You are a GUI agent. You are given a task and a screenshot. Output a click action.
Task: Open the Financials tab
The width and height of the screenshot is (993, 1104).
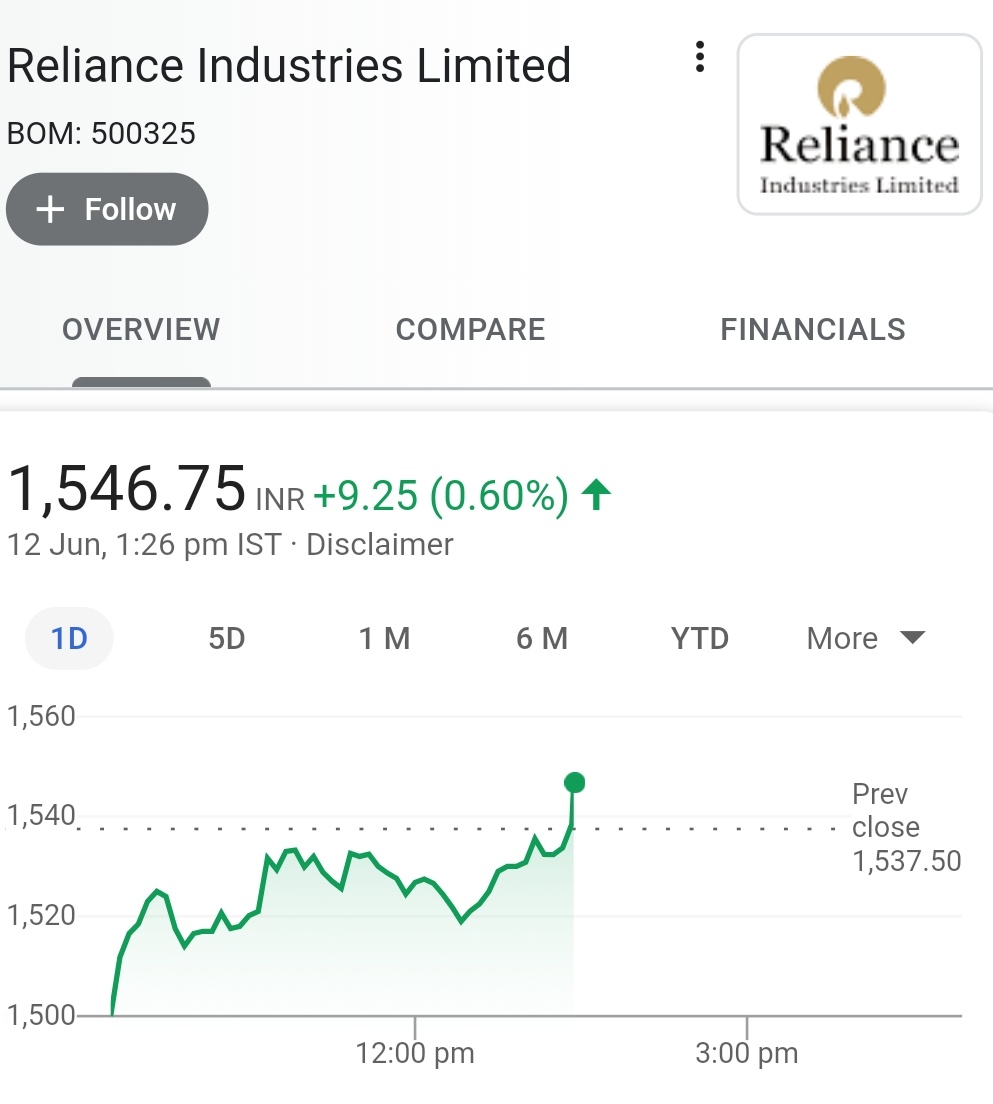pyautogui.click(x=813, y=330)
